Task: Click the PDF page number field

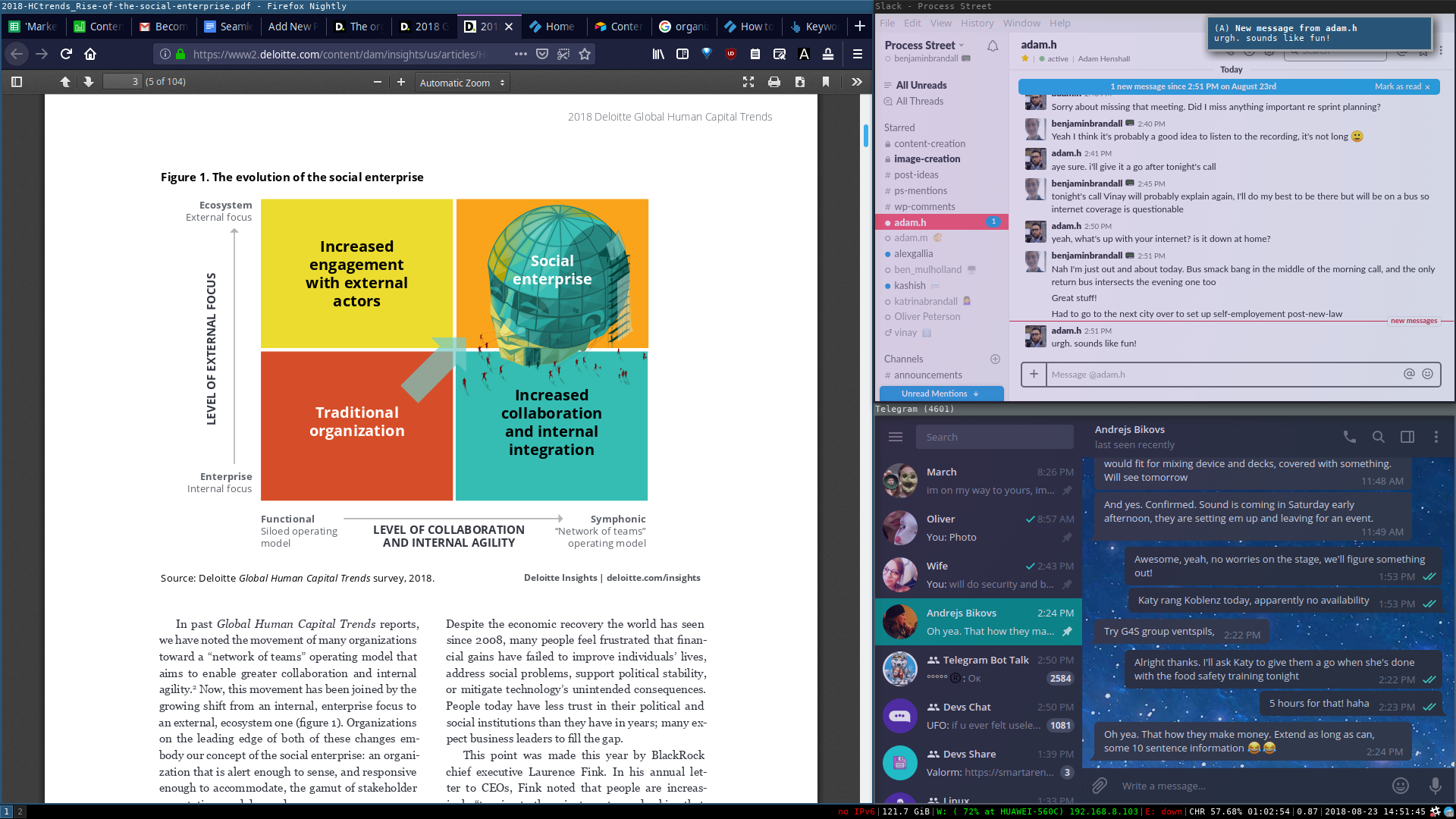Action: click(x=122, y=82)
